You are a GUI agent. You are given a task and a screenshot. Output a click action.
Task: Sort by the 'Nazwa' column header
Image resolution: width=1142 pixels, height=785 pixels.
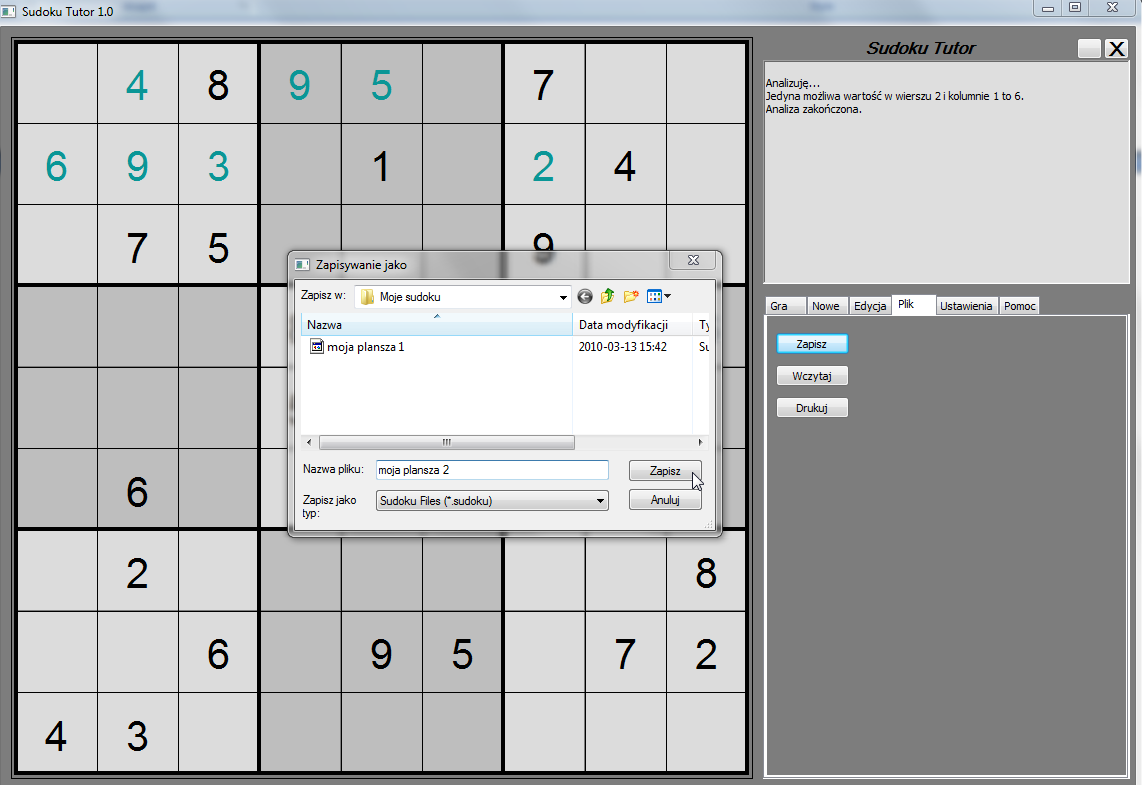(437, 325)
